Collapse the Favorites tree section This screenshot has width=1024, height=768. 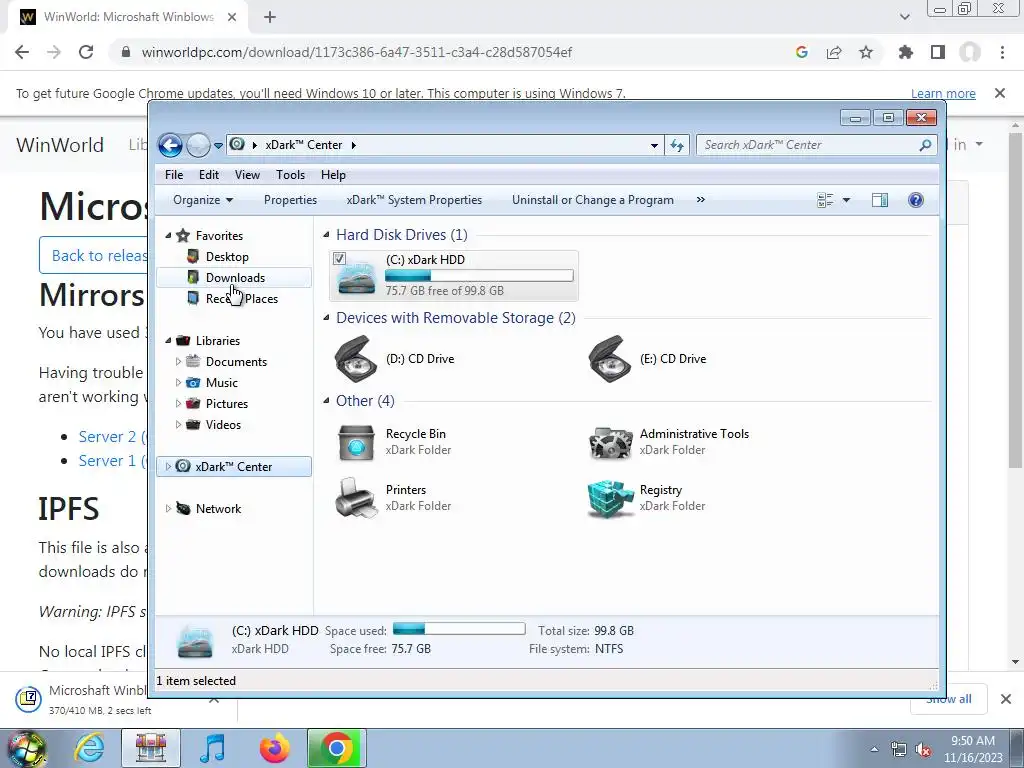(x=168, y=236)
